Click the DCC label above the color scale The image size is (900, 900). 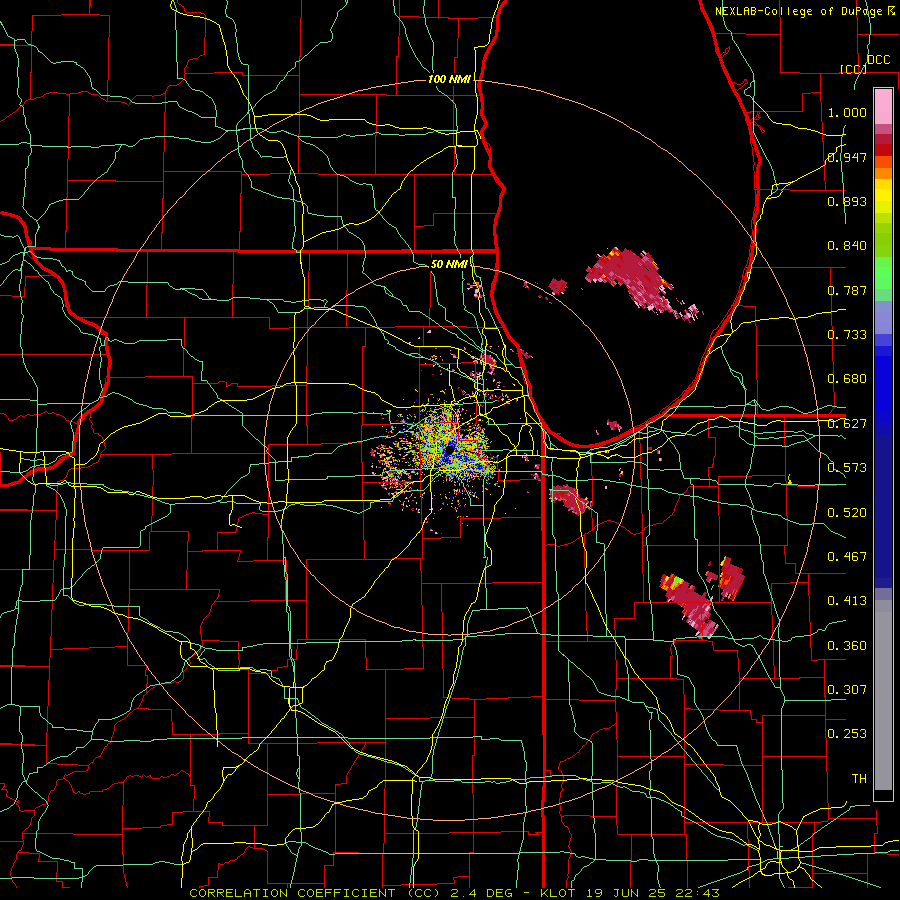(878, 60)
